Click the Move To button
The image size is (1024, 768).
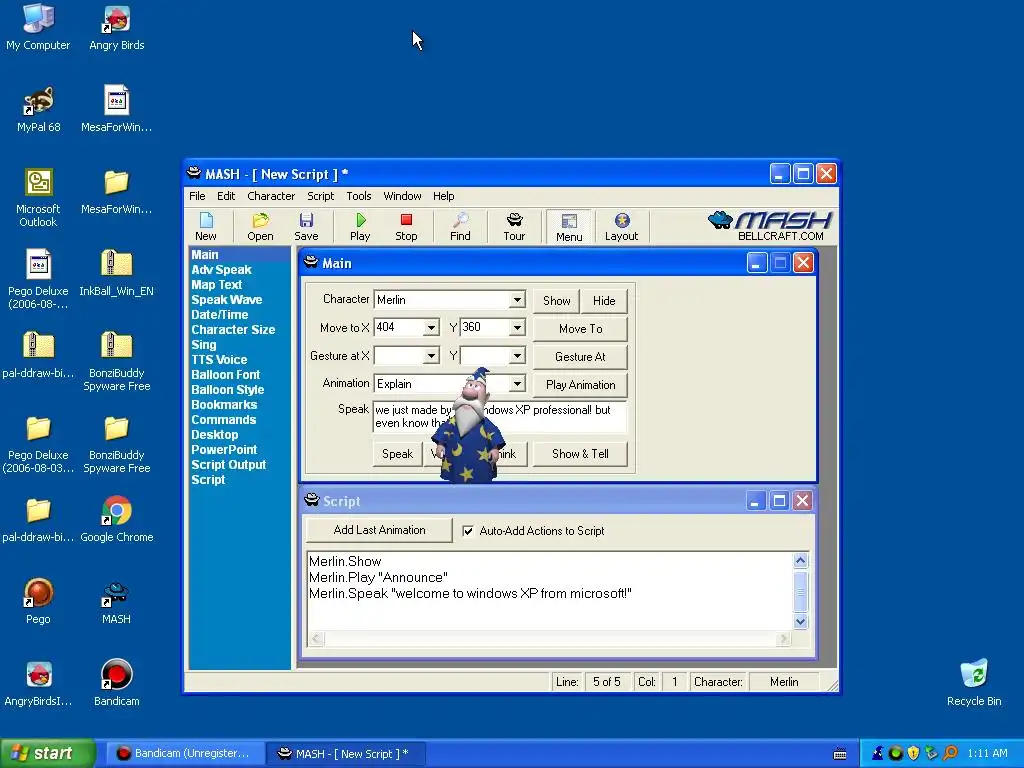(x=581, y=328)
